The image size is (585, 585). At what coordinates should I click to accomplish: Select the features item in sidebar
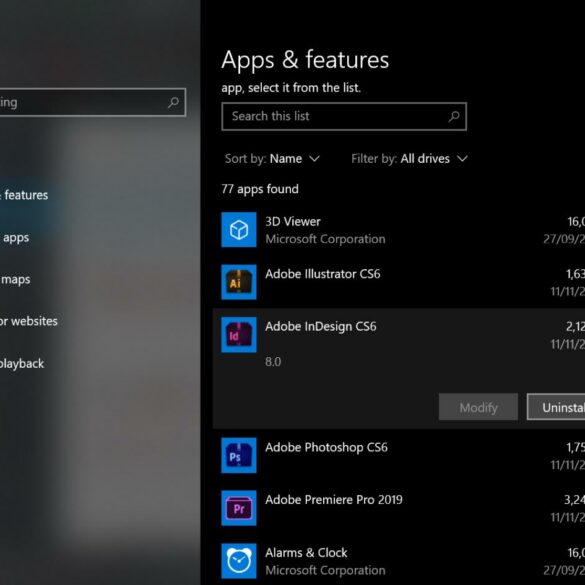25,195
